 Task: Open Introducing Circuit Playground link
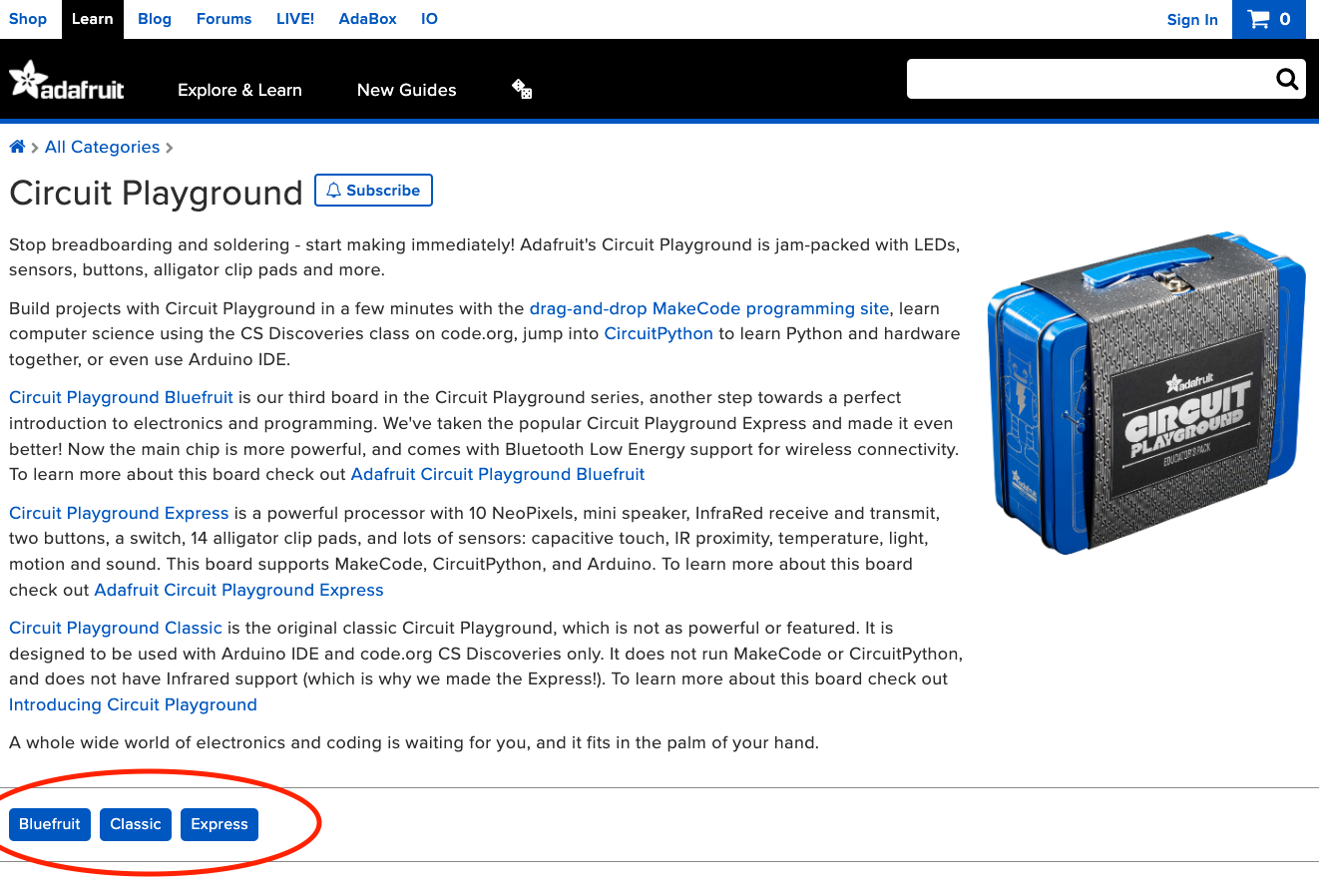[133, 704]
